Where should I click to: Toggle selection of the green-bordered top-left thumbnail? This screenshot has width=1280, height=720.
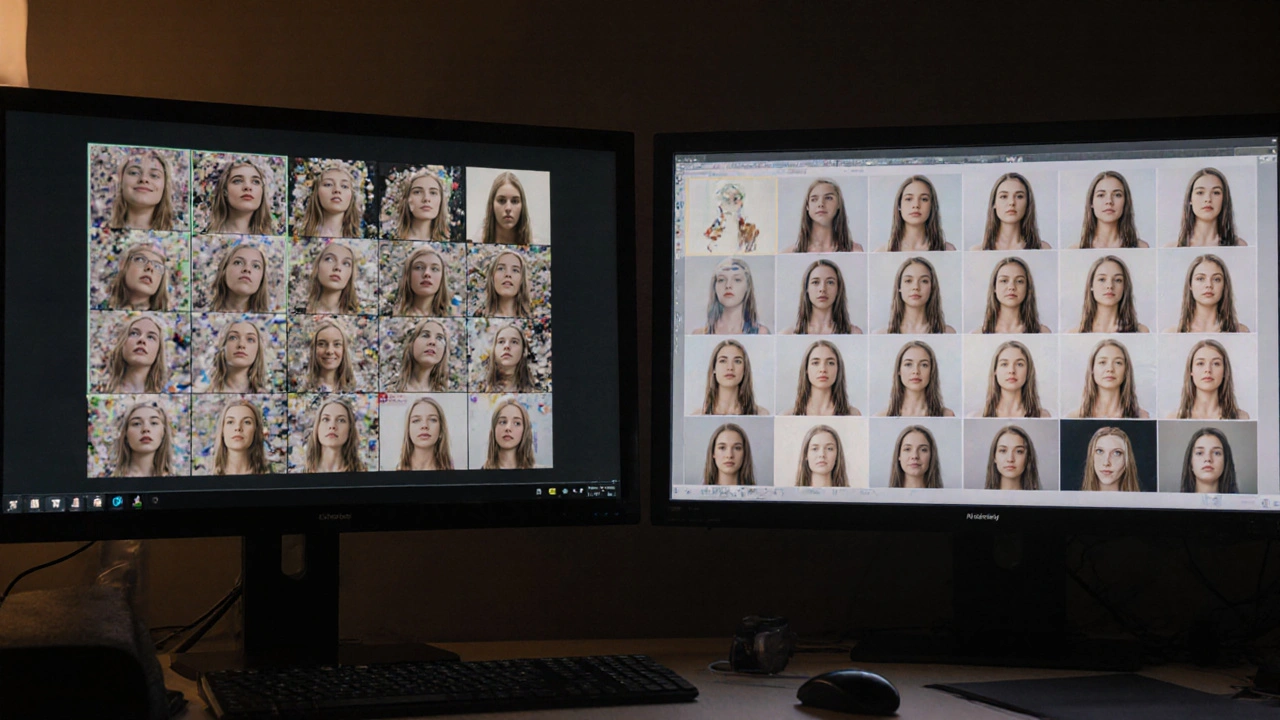(137, 194)
